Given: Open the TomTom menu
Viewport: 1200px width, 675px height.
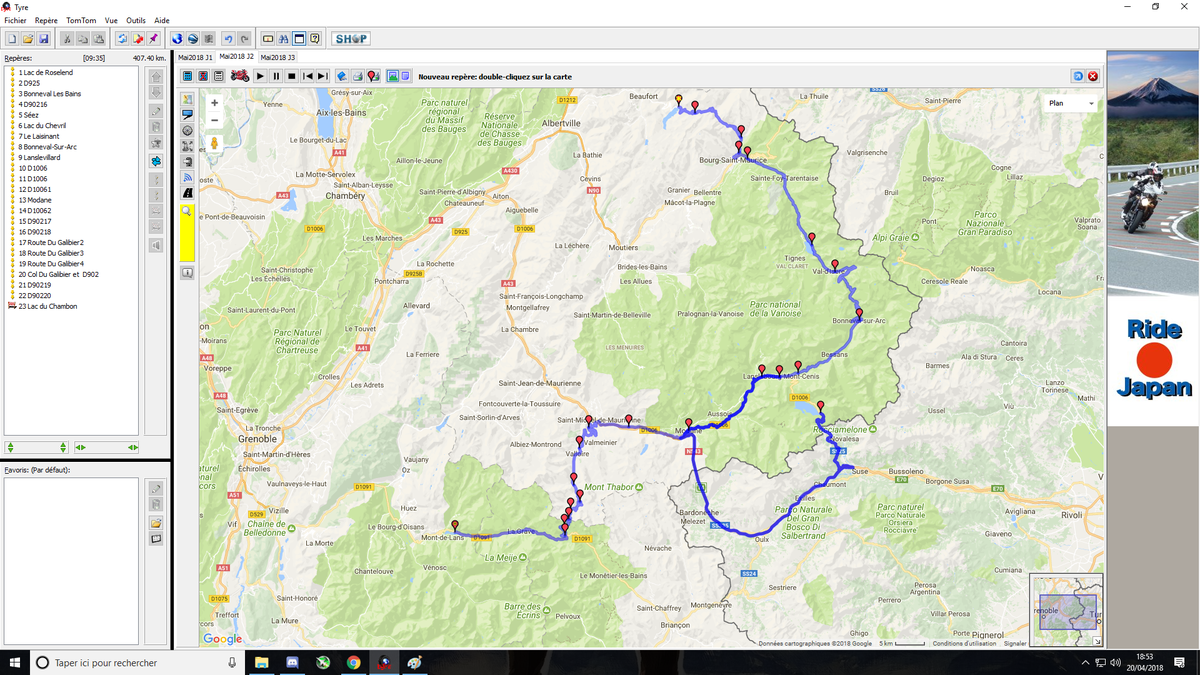Looking at the screenshot, I should point(81,20).
